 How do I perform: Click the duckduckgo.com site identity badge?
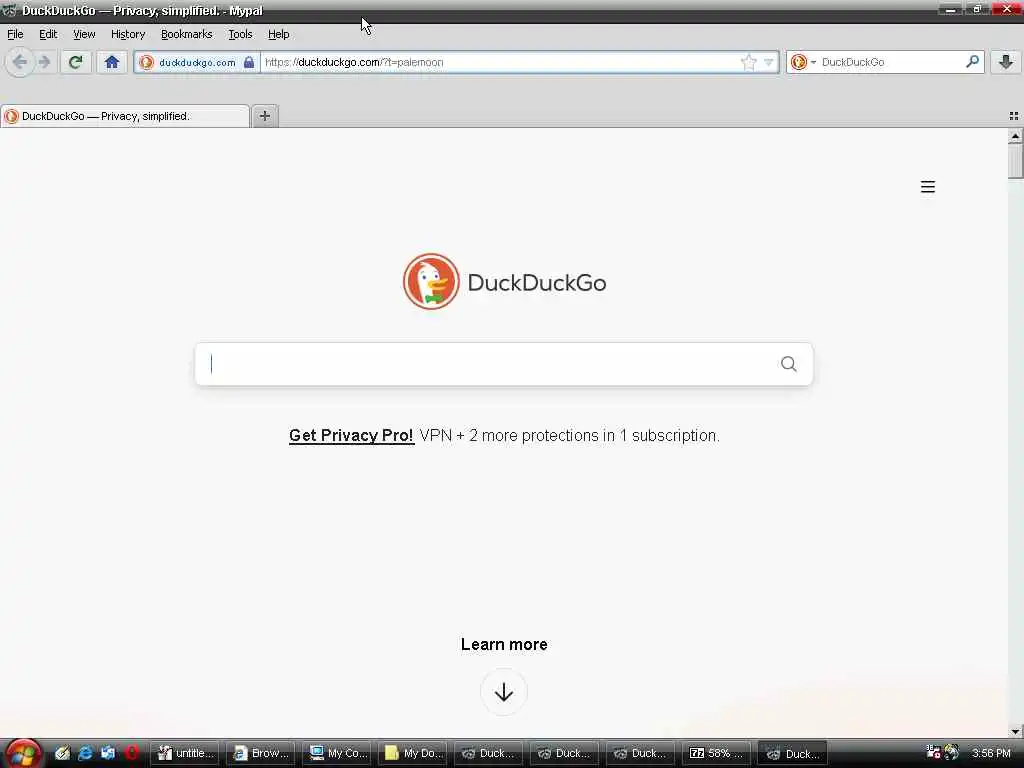click(x=196, y=62)
